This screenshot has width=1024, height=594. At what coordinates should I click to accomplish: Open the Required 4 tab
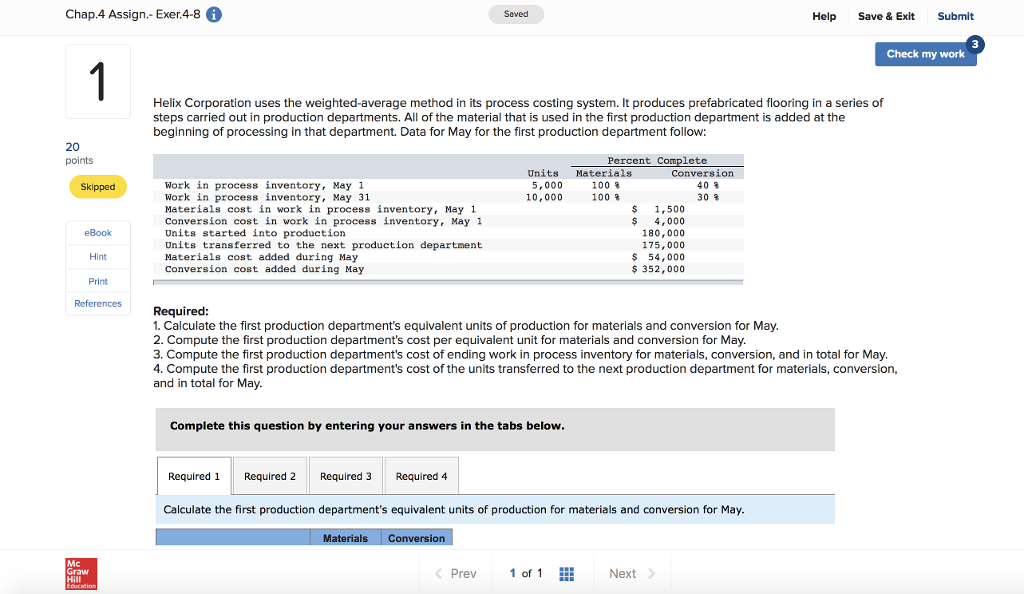[421, 476]
